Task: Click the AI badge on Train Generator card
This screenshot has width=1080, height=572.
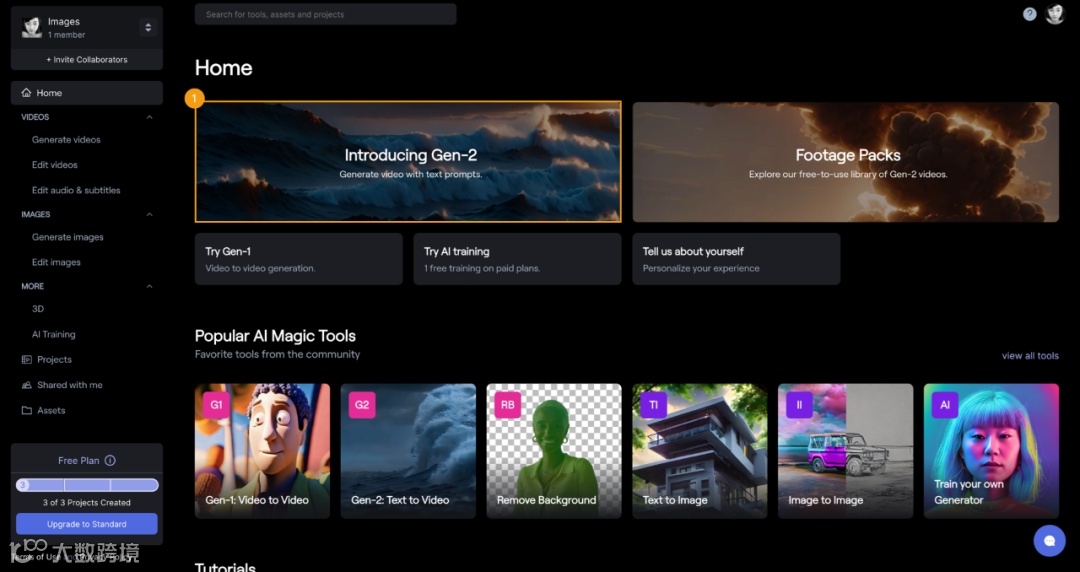Action: pyautogui.click(x=945, y=405)
